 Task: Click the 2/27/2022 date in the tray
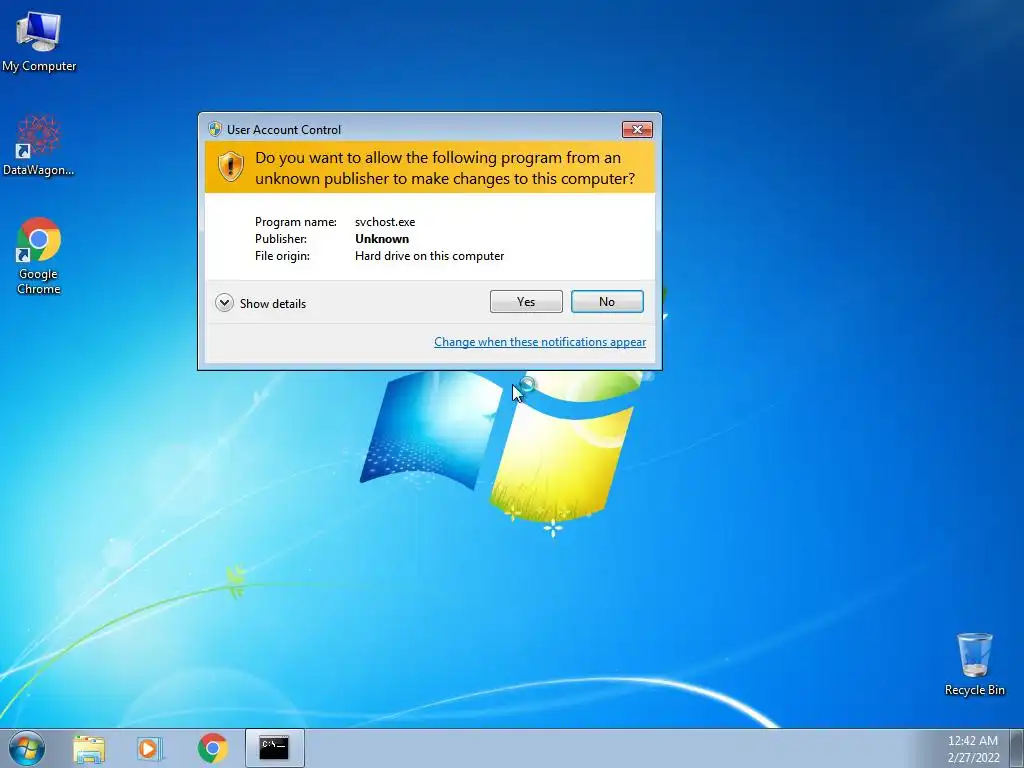click(973, 758)
